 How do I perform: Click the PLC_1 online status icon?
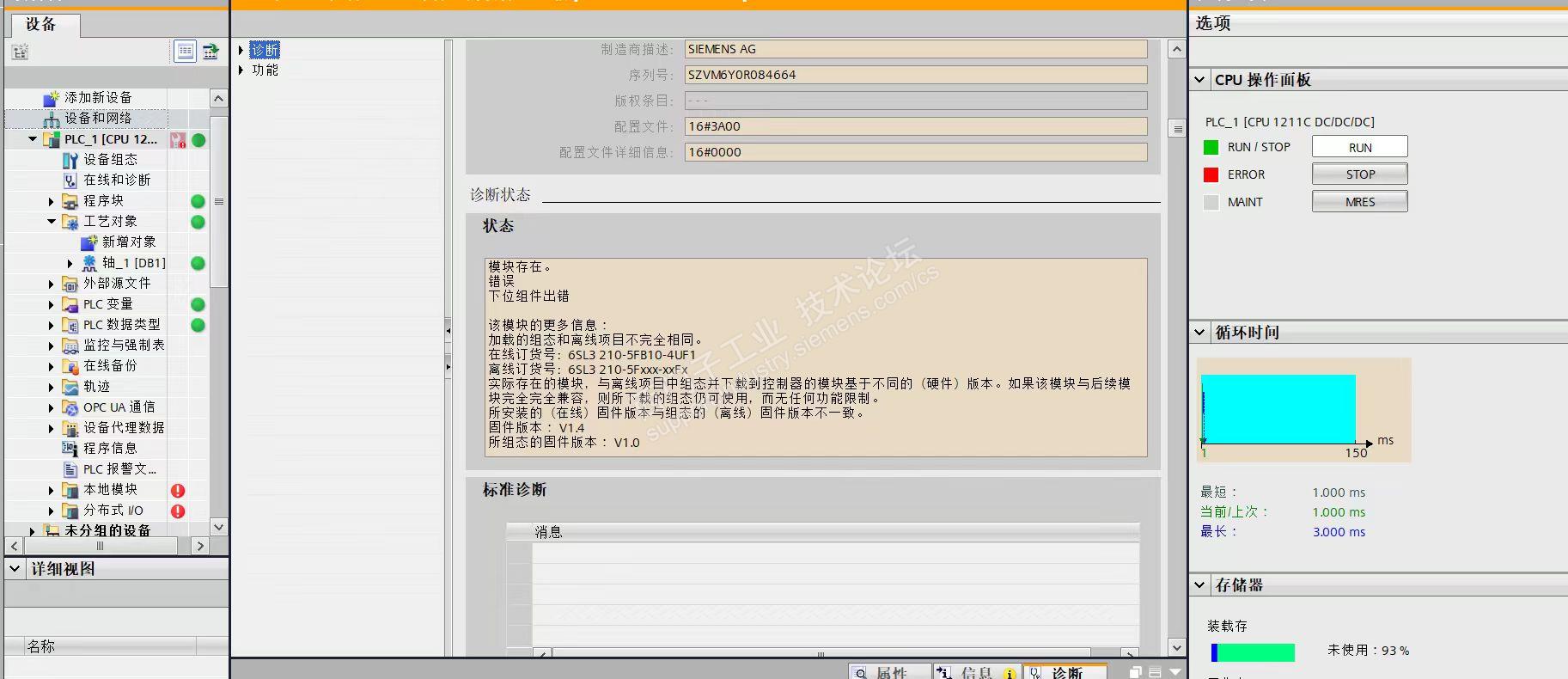198,140
